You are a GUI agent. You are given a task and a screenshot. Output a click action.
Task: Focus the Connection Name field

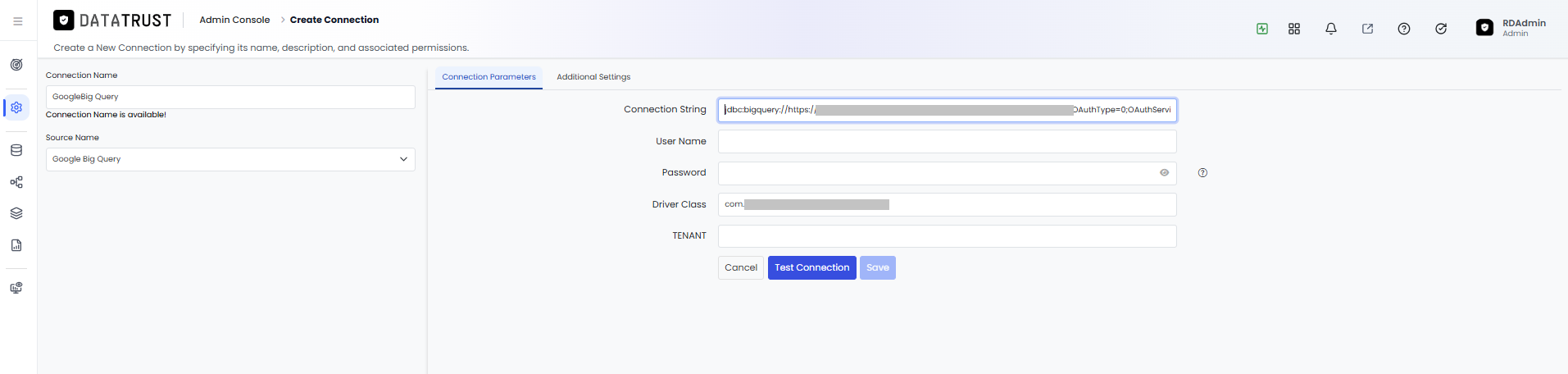pos(230,97)
